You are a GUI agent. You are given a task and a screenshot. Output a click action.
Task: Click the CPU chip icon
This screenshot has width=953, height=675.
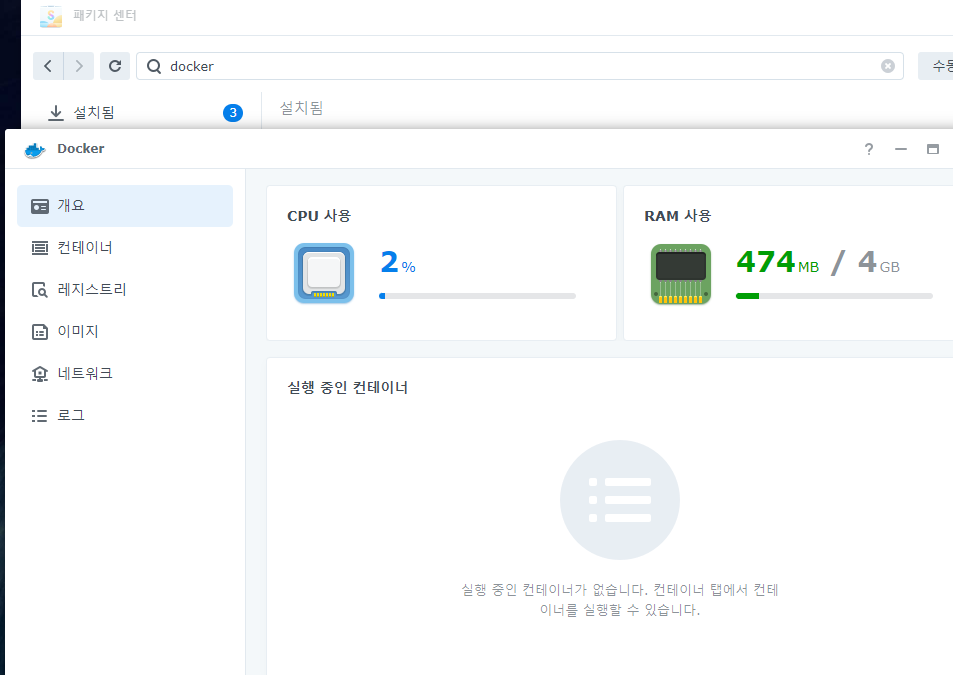coord(324,273)
